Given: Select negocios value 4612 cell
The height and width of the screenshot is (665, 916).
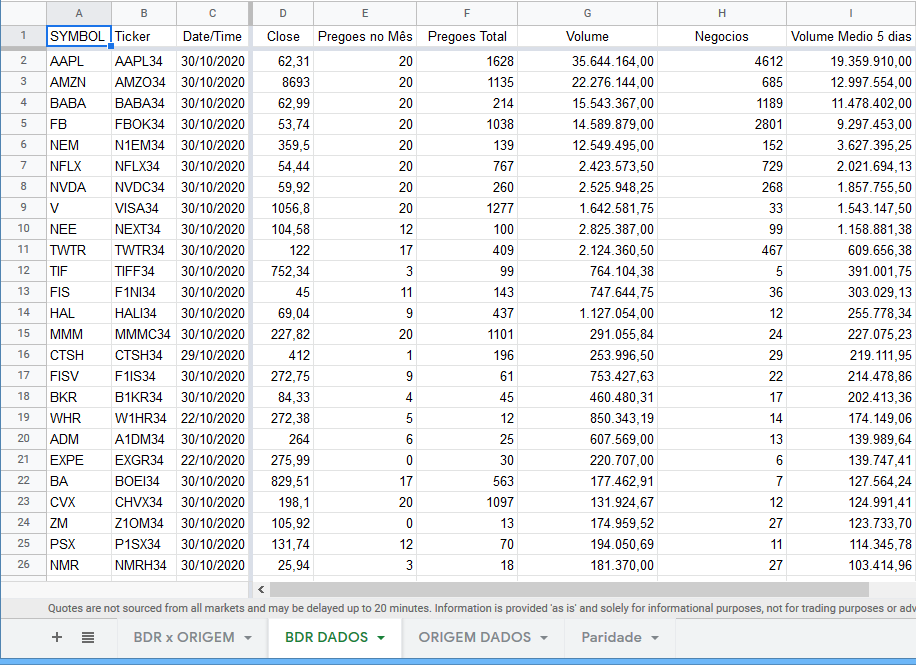Looking at the screenshot, I should [x=722, y=61].
